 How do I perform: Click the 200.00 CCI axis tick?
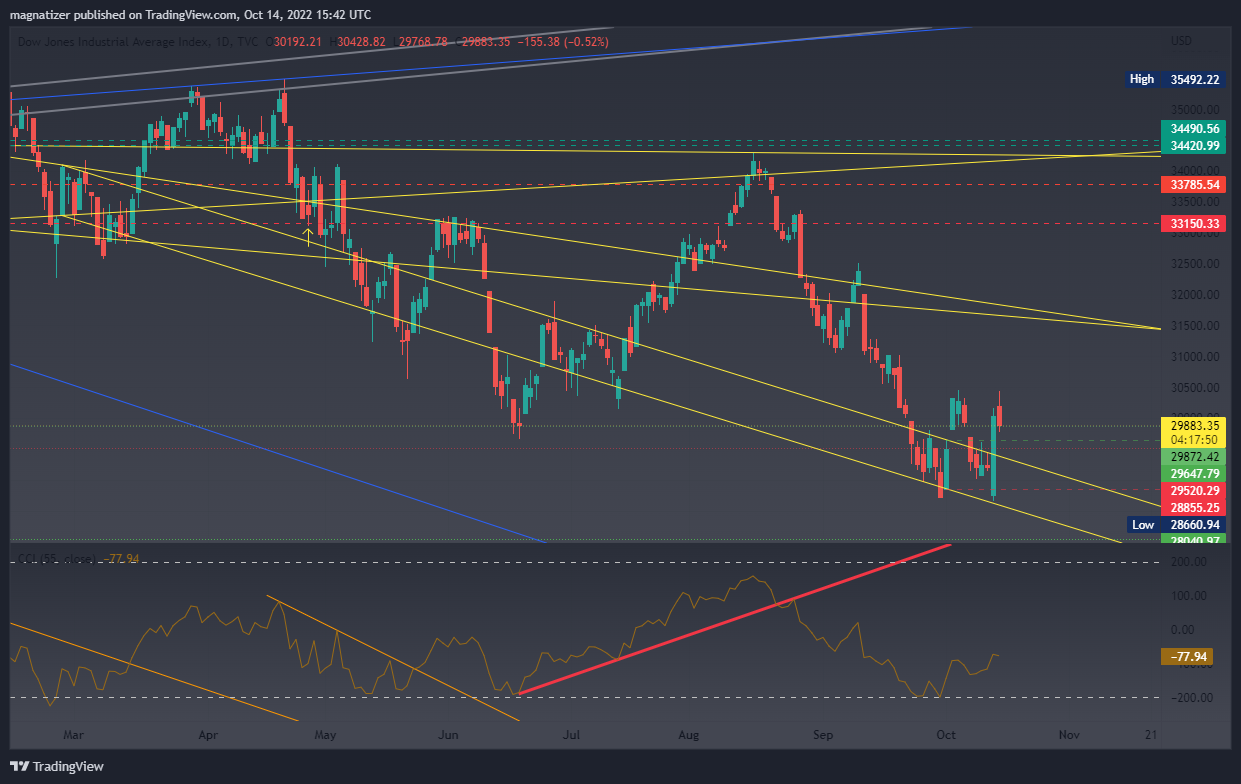(x=1190, y=563)
